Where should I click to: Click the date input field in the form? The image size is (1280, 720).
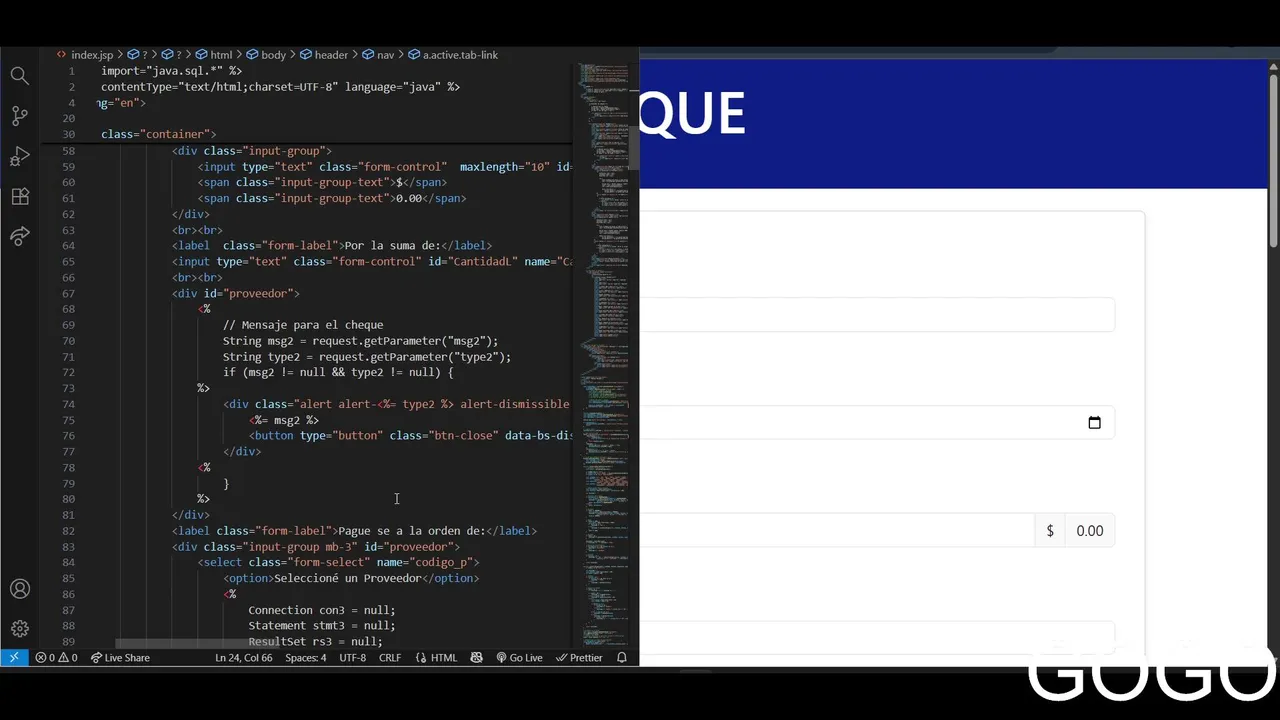pyautogui.click(x=877, y=423)
